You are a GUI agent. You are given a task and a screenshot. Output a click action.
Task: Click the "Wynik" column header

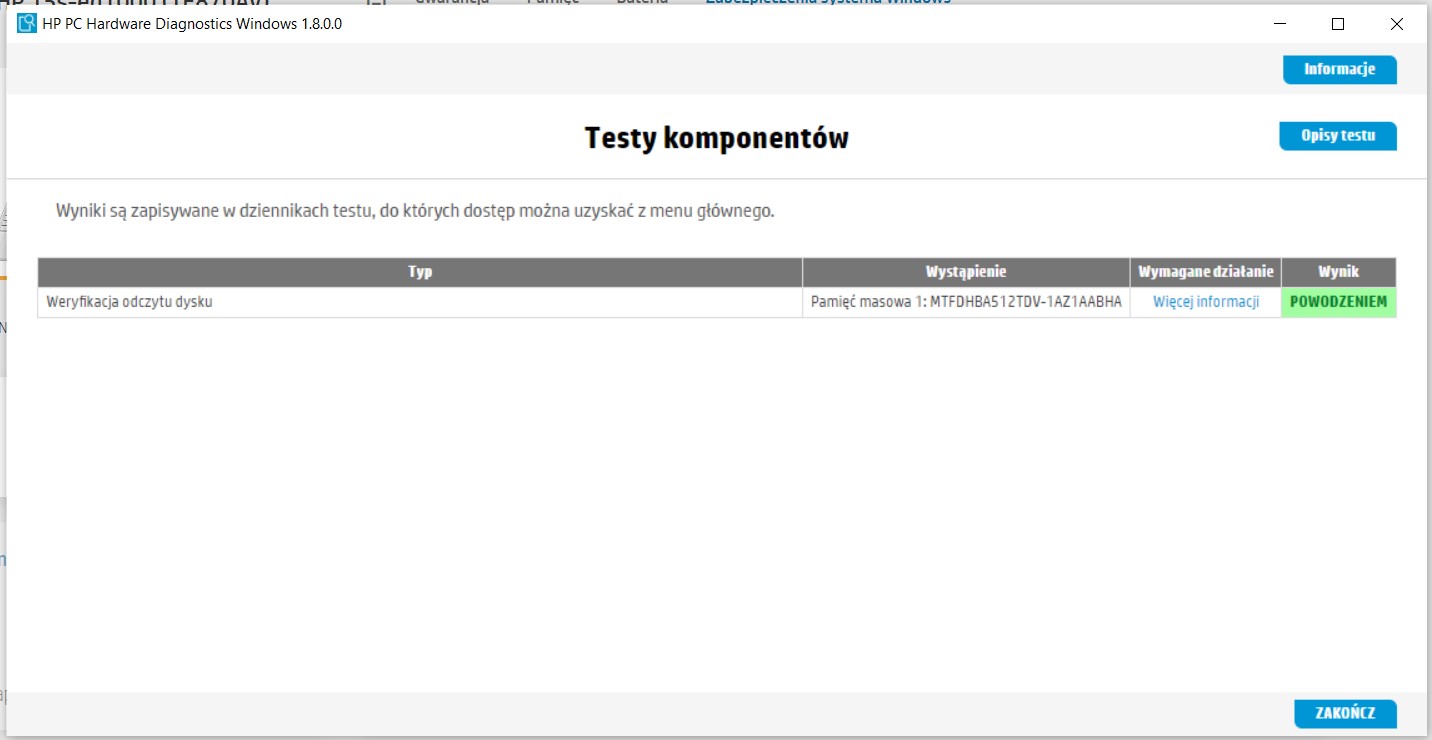click(1339, 271)
